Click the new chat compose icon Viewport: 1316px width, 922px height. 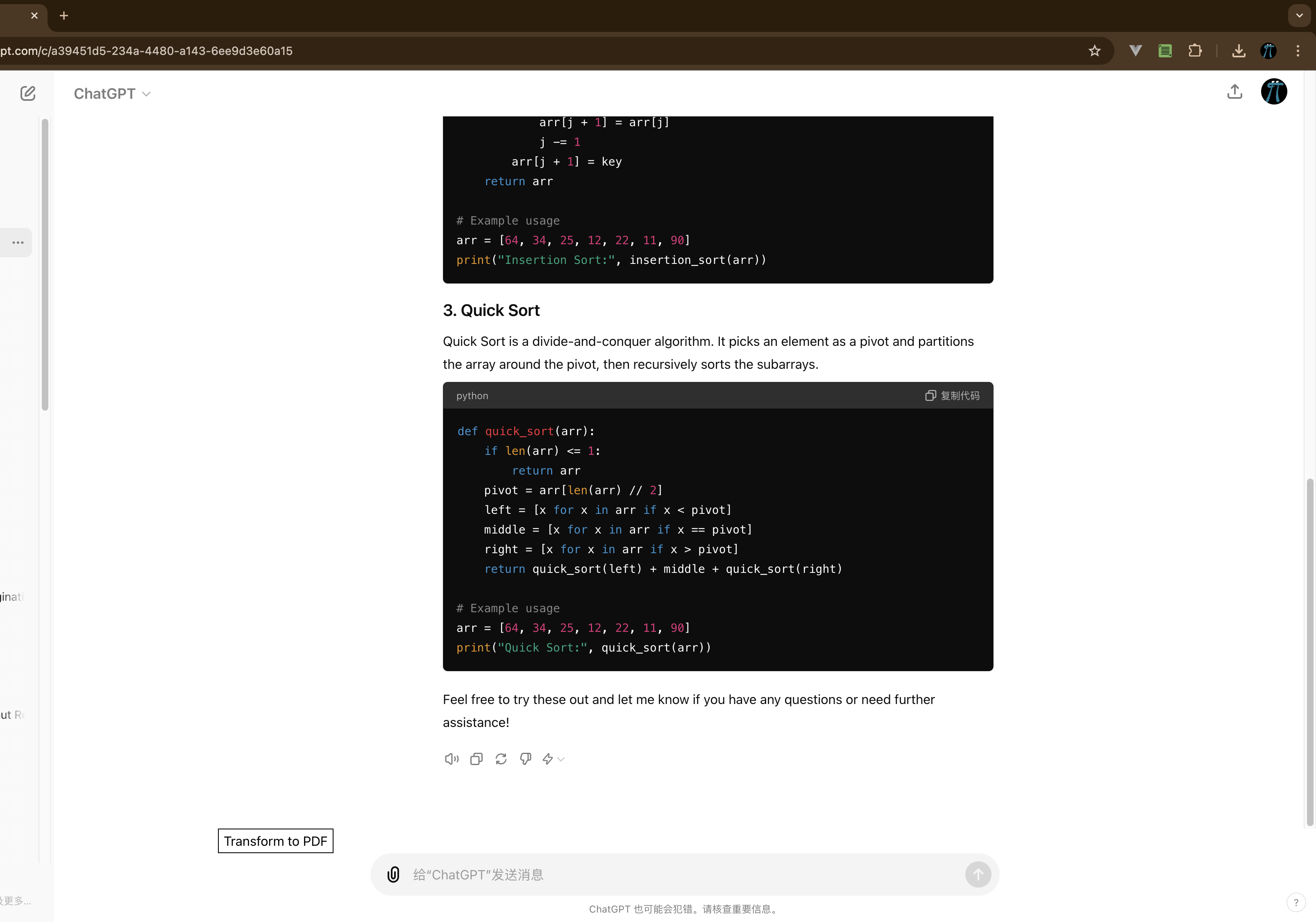pos(27,93)
